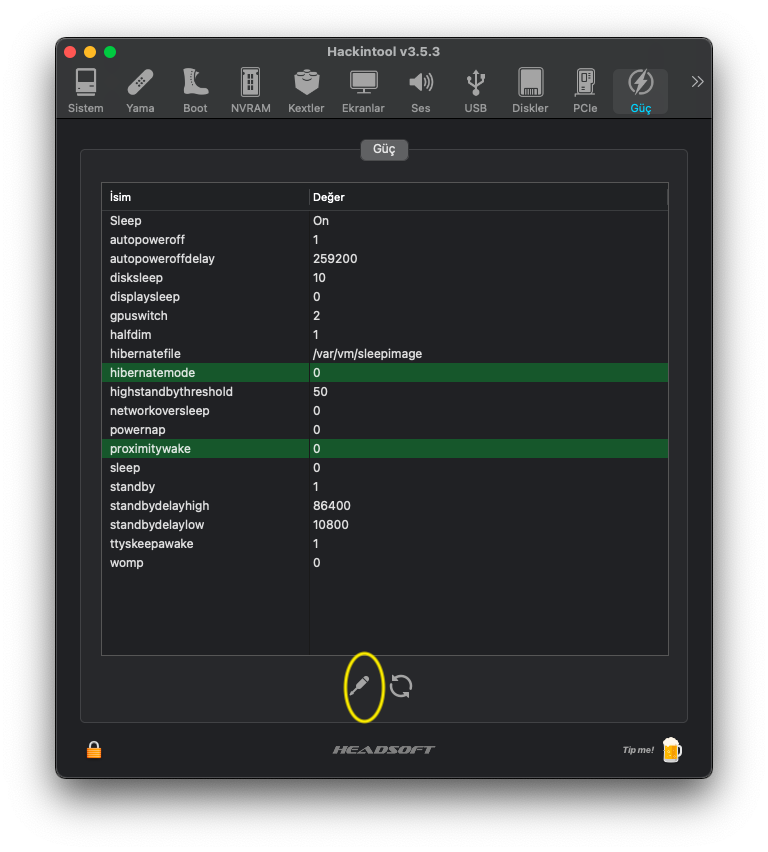768x852 pixels.
Task: Sort by the İsim column header
Action: coord(205,197)
